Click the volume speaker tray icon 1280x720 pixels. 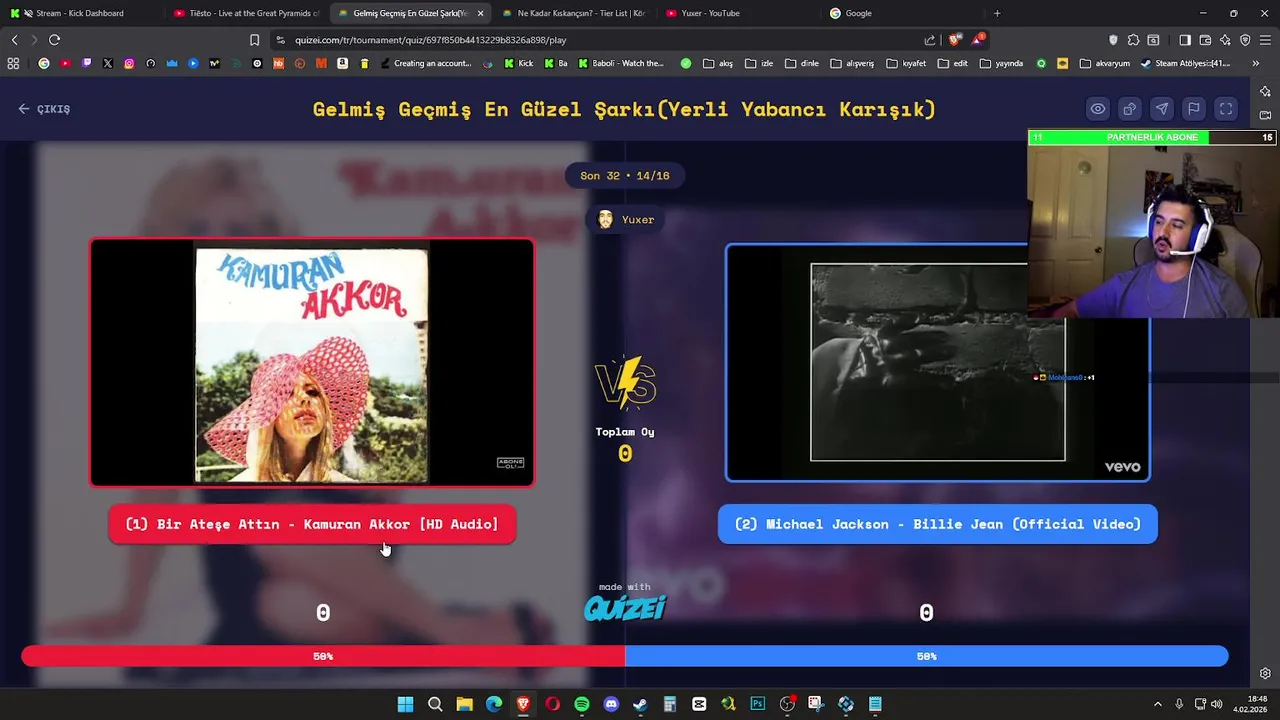1217,704
